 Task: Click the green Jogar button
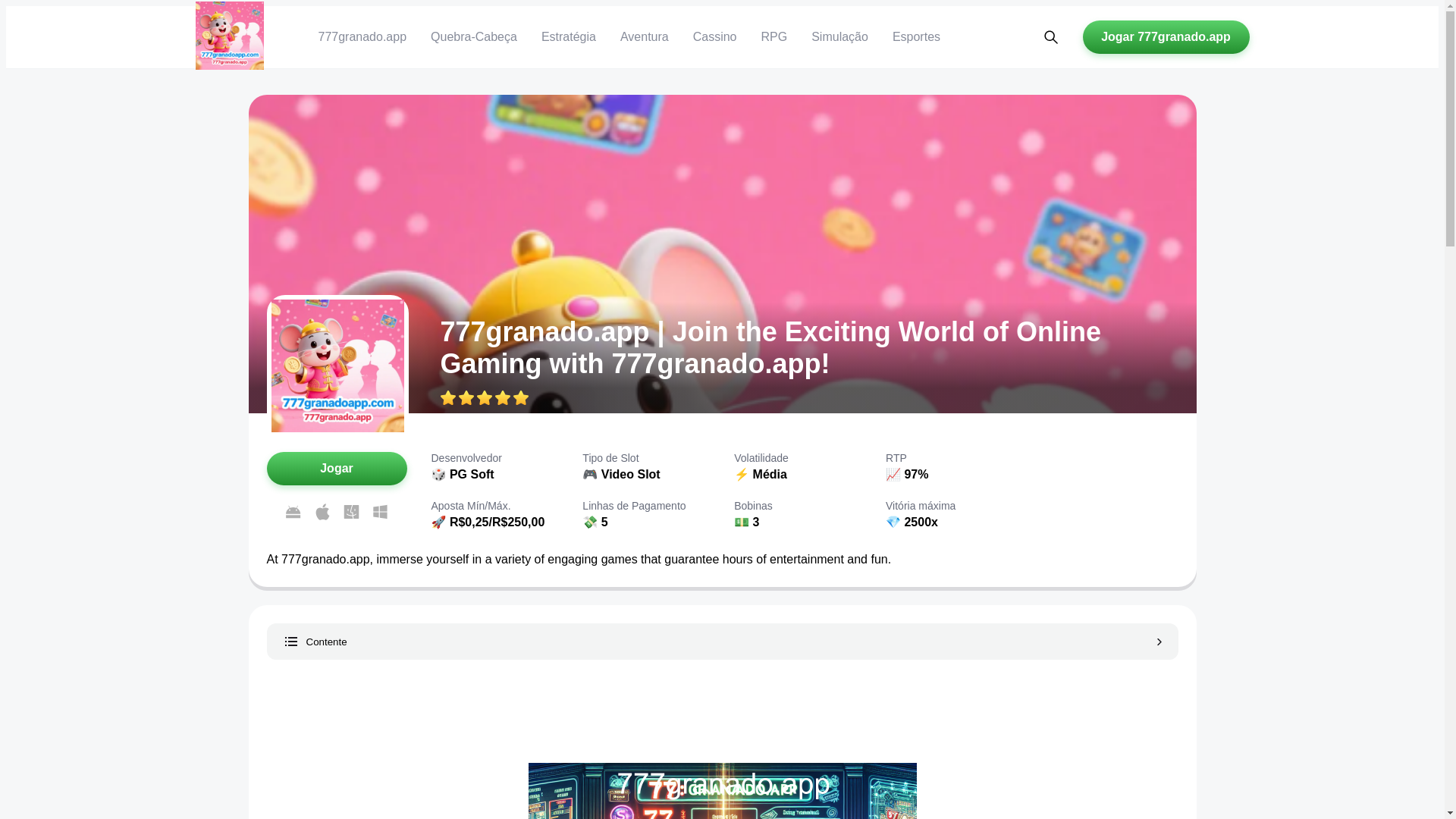click(x=337, y=469)
